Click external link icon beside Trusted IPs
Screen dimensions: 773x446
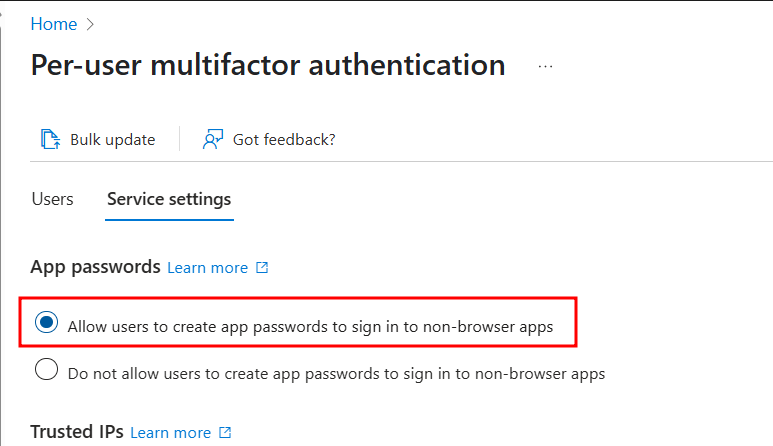coord(225,433)
